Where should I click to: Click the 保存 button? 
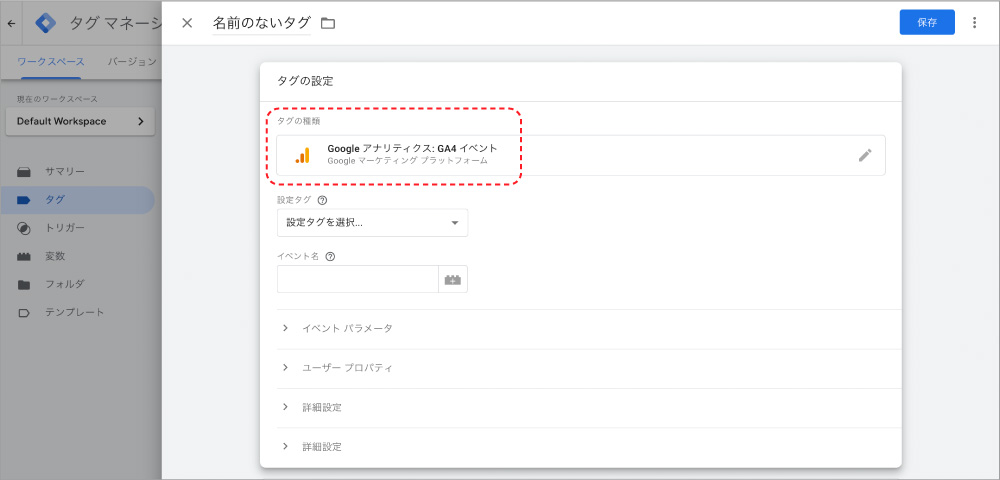[927, 22]
